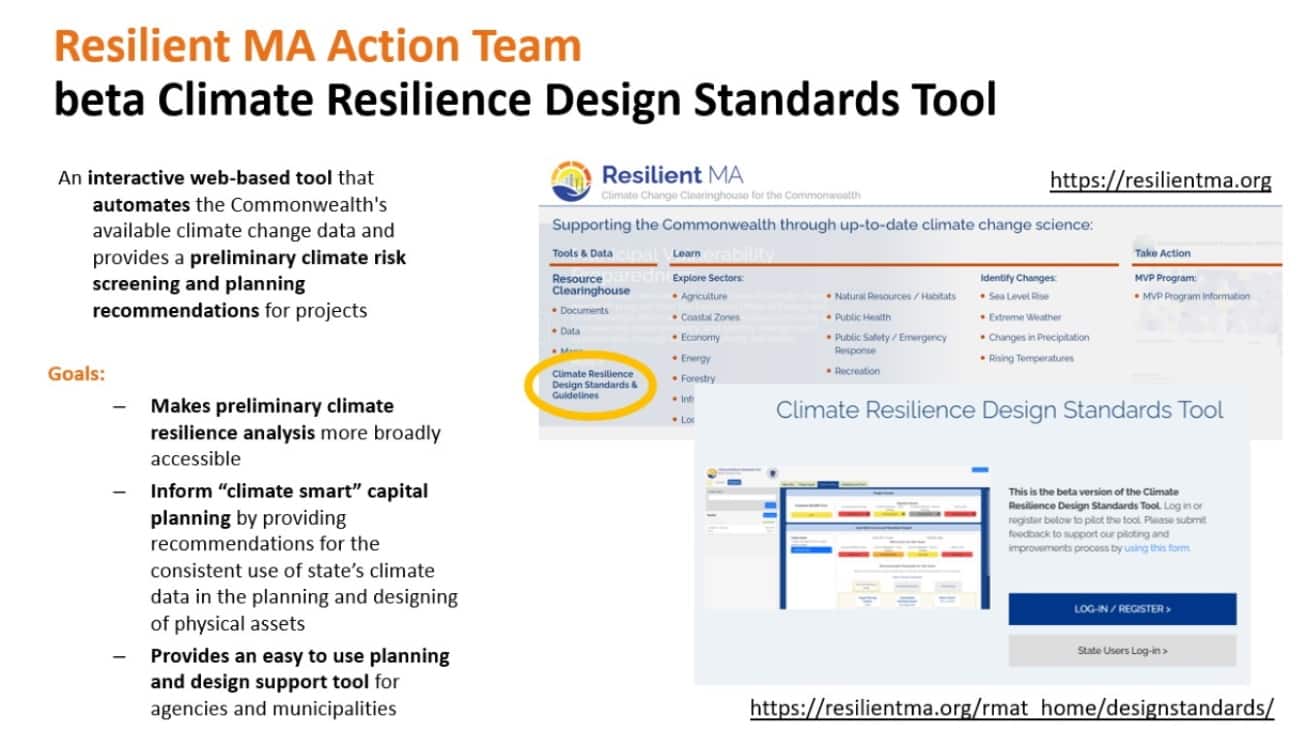This screenshot has height=734, width=1300.
Task: Click the LOG-IN / REGISTER button
Action: (1122, 609)
